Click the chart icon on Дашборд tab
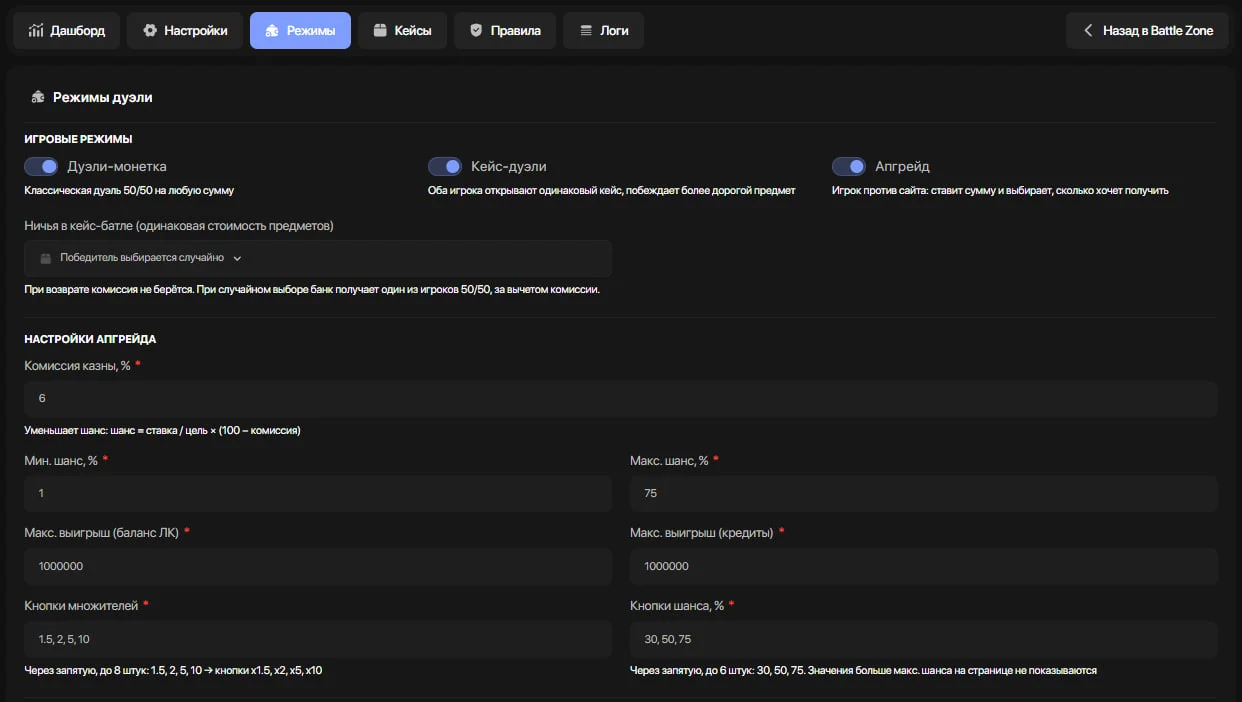 pyautogui.click(x=36, y=31)
